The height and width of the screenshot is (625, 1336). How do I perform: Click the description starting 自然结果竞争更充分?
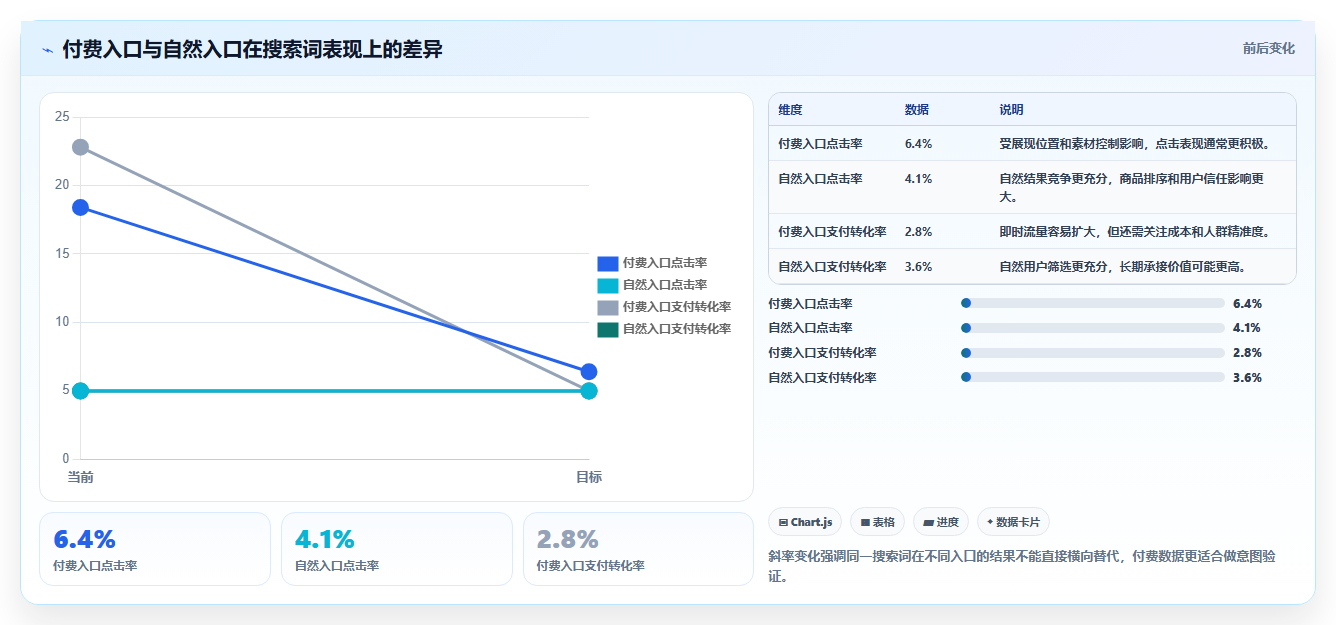tap(1133, 187)
